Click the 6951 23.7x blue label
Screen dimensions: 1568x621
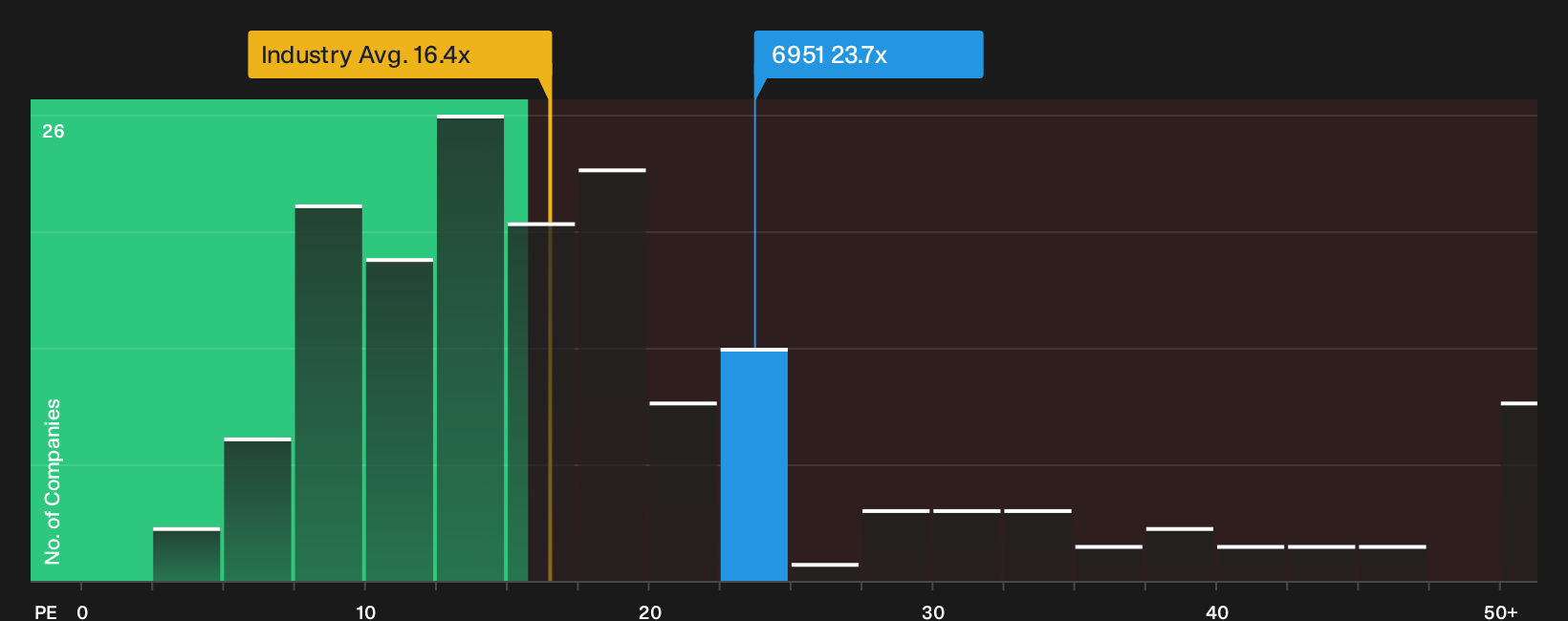click(868, 54)
